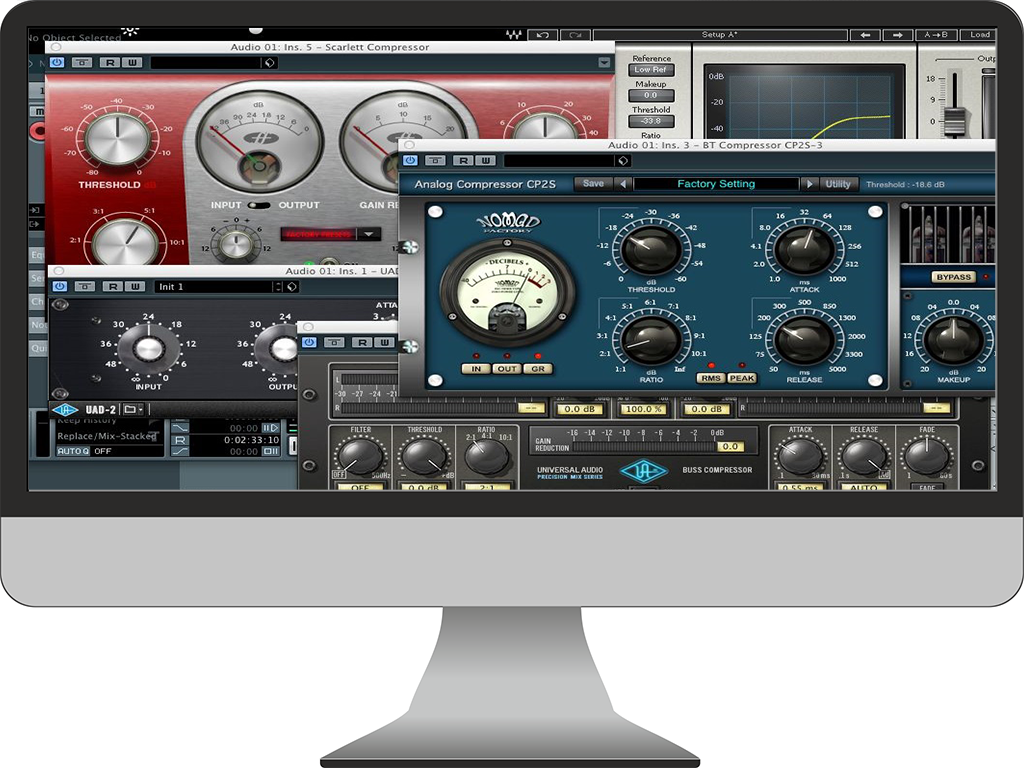Enable Read automation in Scarlett Compressor window
The height and width of the screenshot is (768, 1024).
(x=110, y=63)
